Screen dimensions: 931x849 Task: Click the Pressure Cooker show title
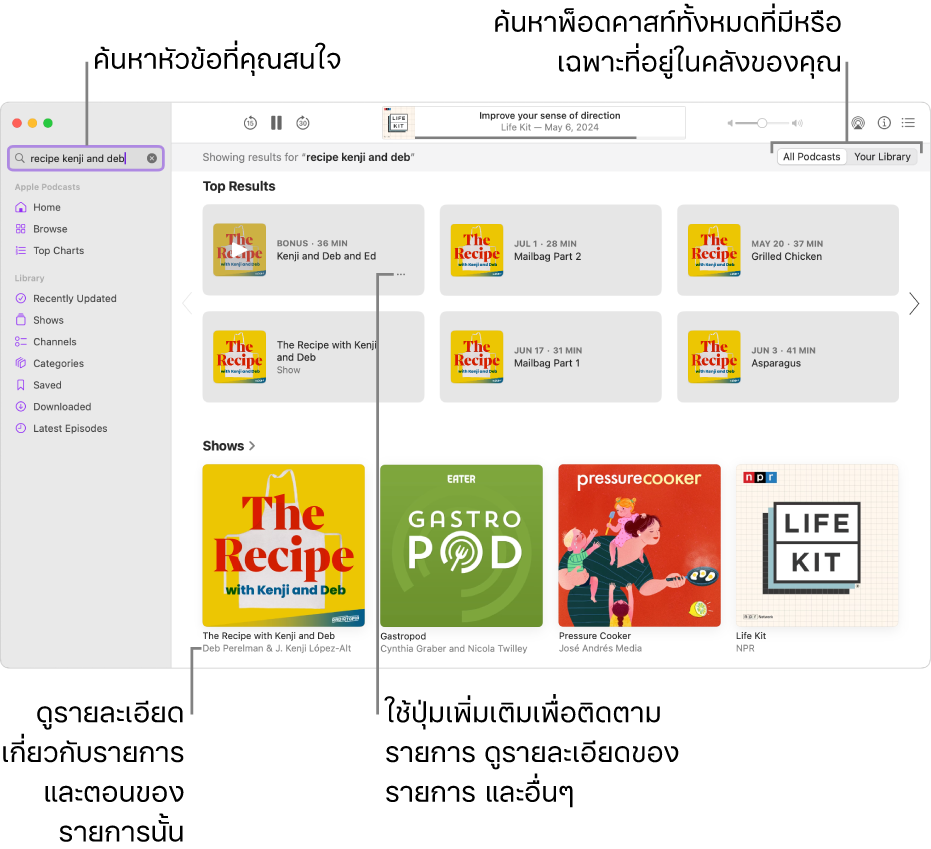(594, 636)
